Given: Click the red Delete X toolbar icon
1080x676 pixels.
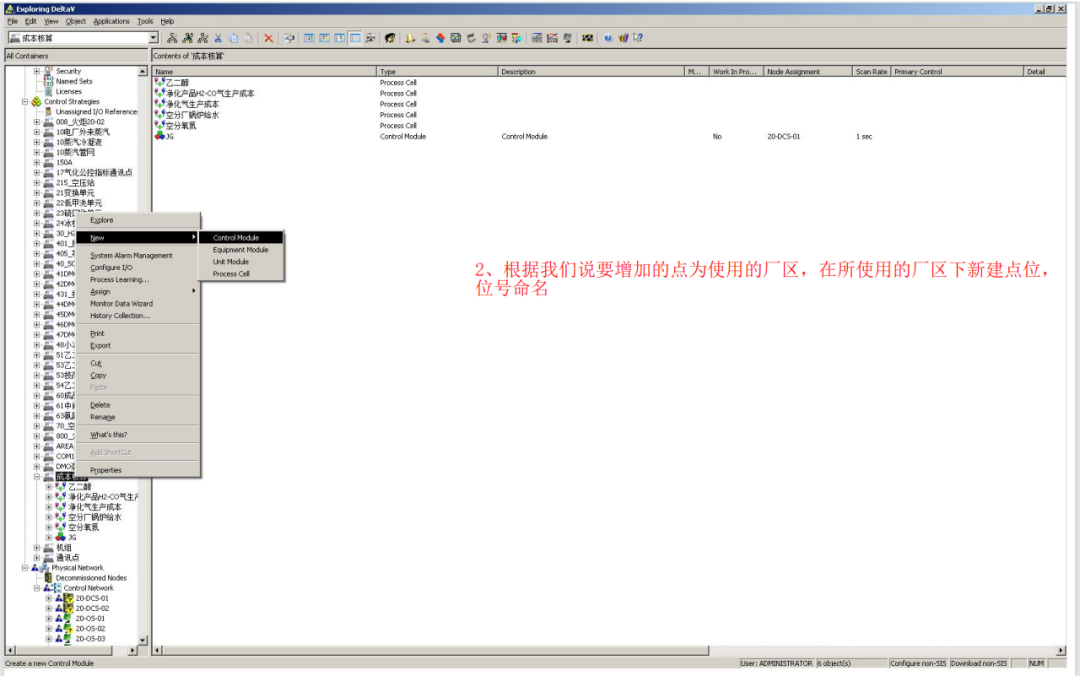Looking at the screenshot, I should pyautogui.click(x=268, y=38).
